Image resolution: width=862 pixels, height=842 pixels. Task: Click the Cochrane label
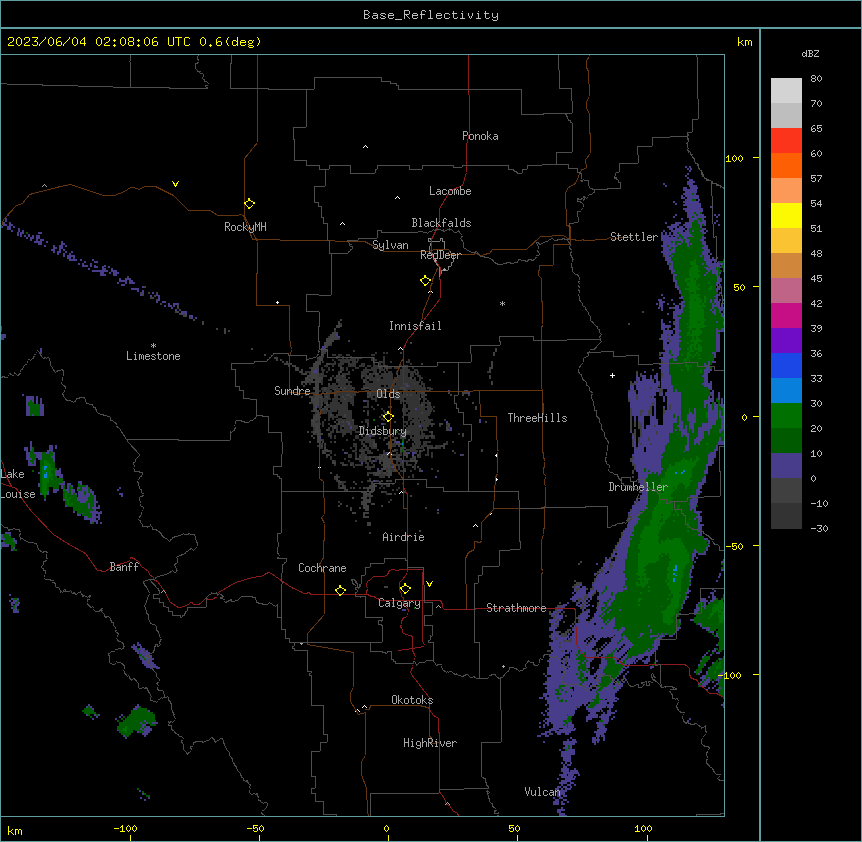322,568
